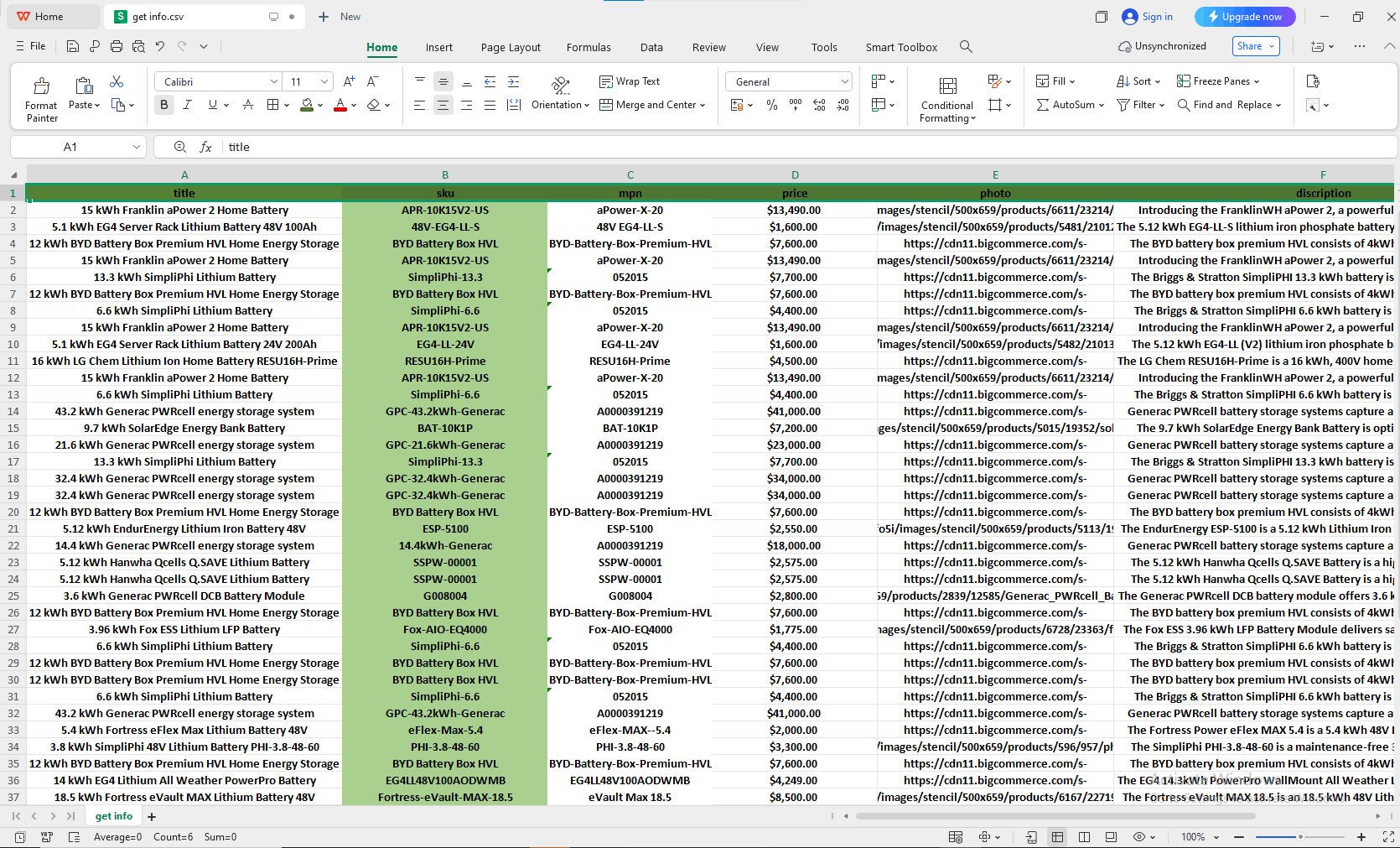Screen dimensions: 1400x848
Task: Toggle Bold formatting
Action: coord(164,105)
